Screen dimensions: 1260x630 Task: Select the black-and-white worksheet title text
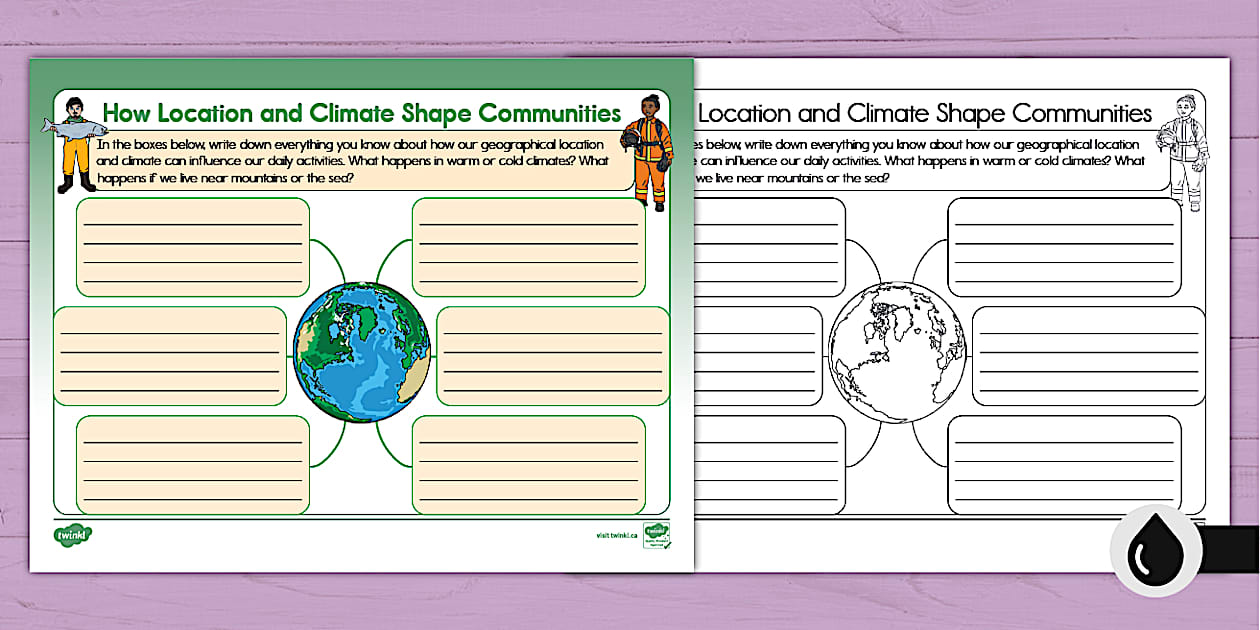925,112
